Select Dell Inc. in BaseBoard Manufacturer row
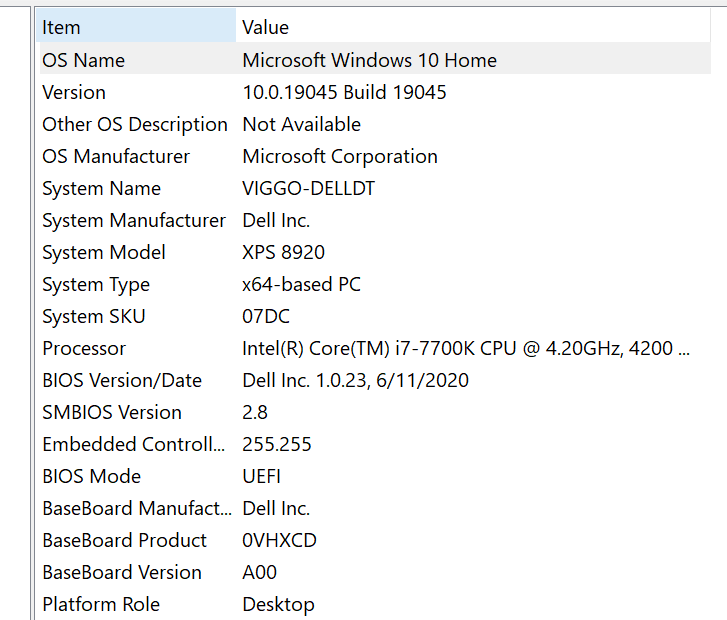The image size is (727, 620). pyautogui.click(x=276, y=508)
